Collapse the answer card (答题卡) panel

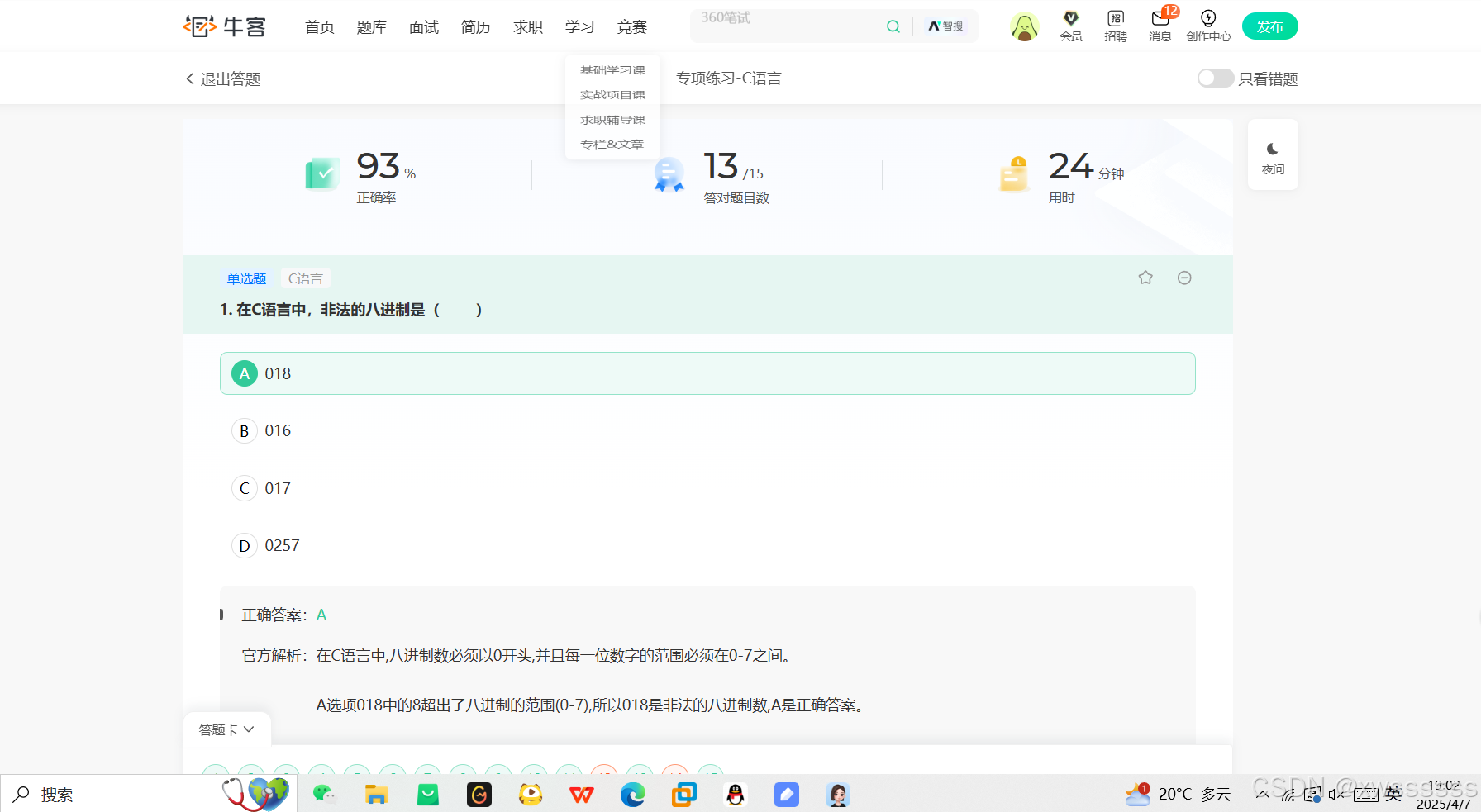226,729
